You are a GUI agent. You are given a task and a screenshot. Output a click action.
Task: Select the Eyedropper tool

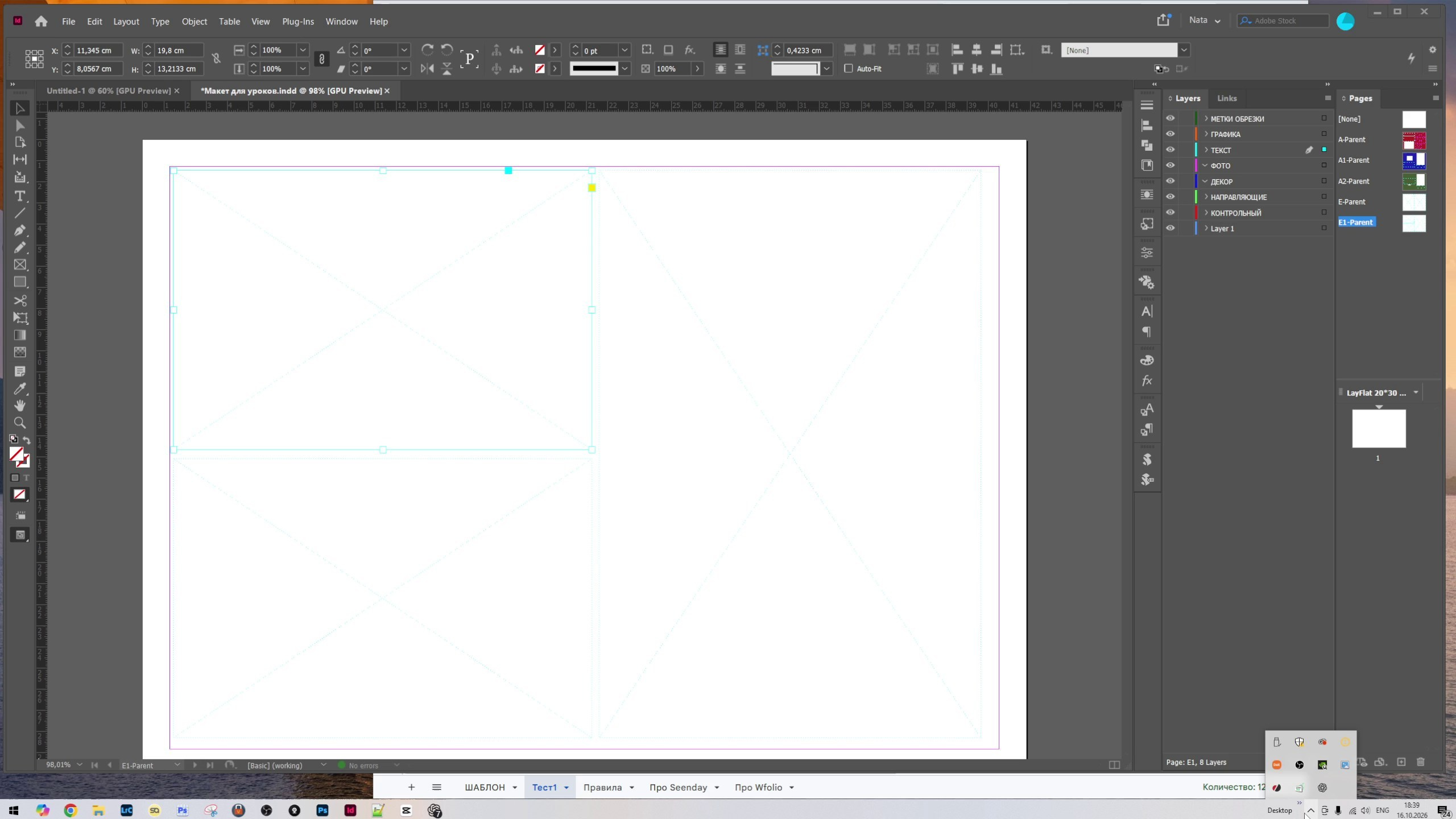pos(20,389)
